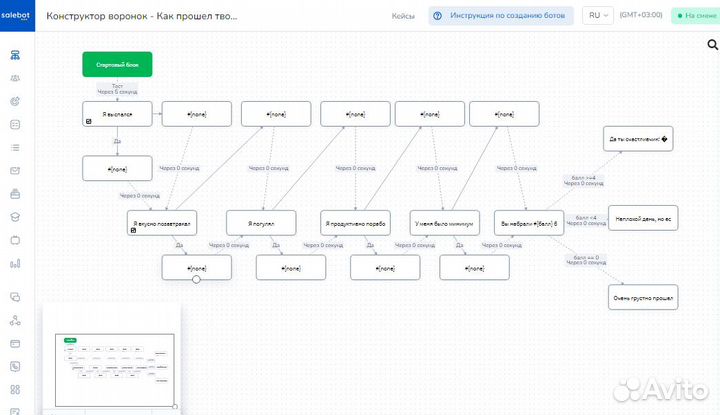Click the envelope mailing icon in sidebar
Image resolution: width=720 pixels, height=415 pixels.
tap(15, 170)
